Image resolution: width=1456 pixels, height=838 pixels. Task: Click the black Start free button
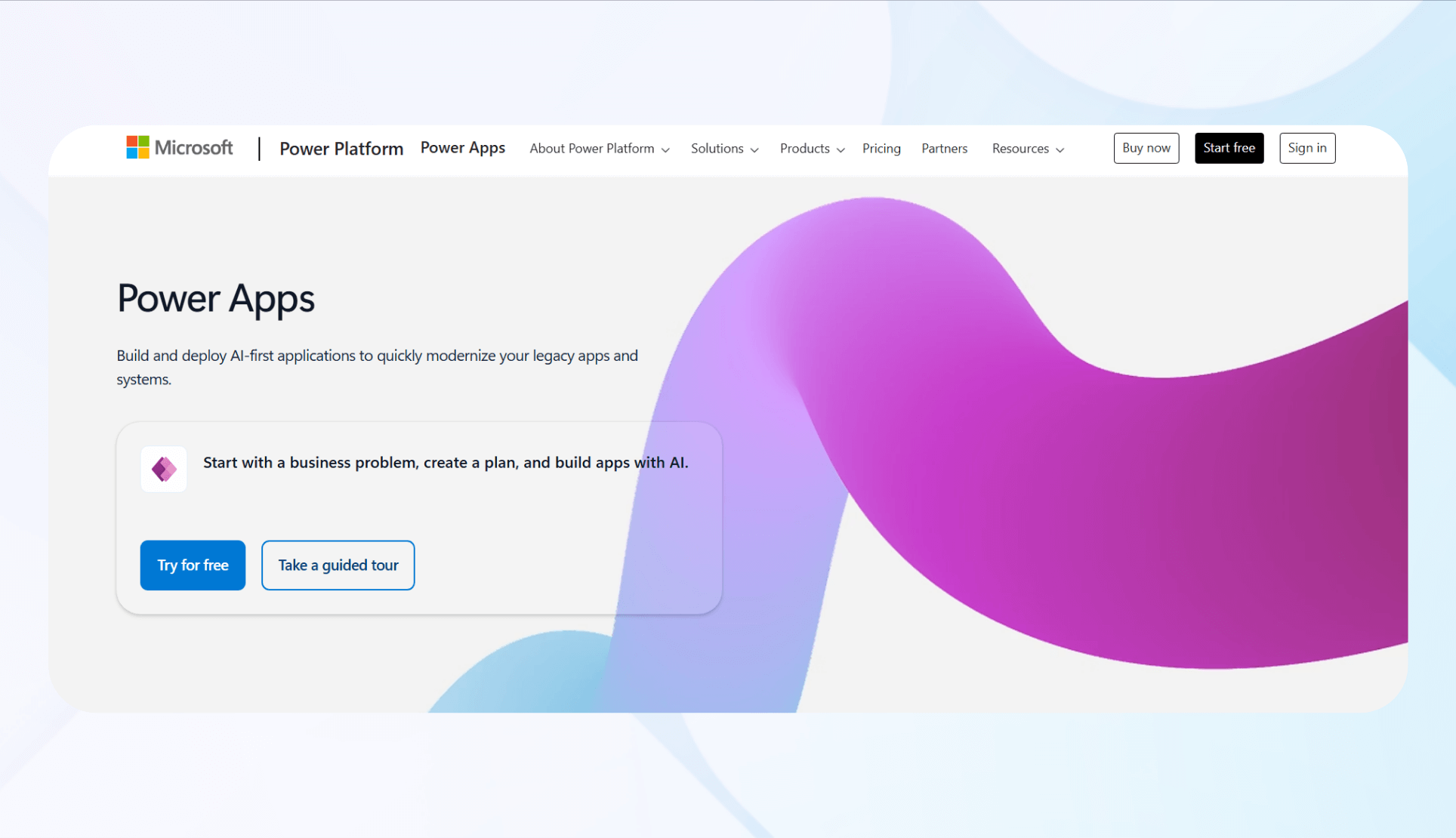pos(1229,148)
